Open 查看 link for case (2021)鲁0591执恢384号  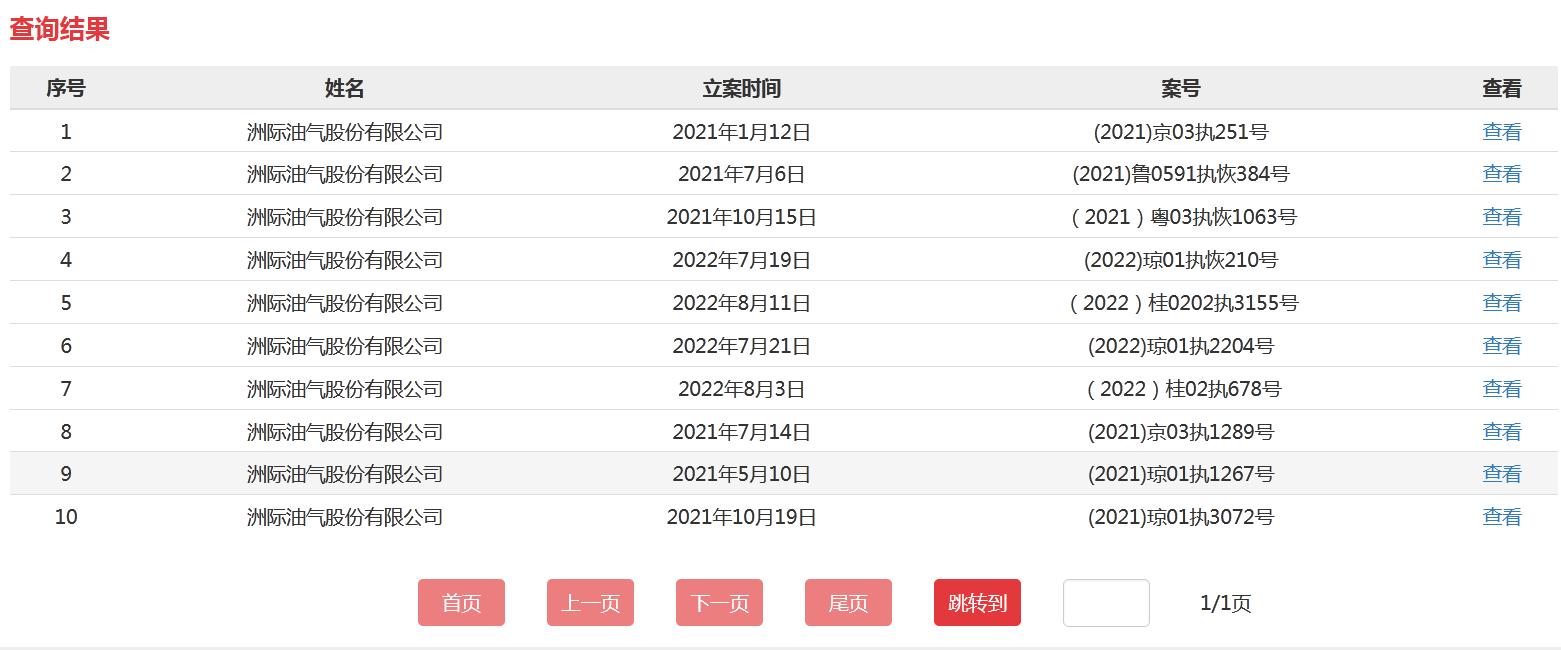[x=1501, y=174]
